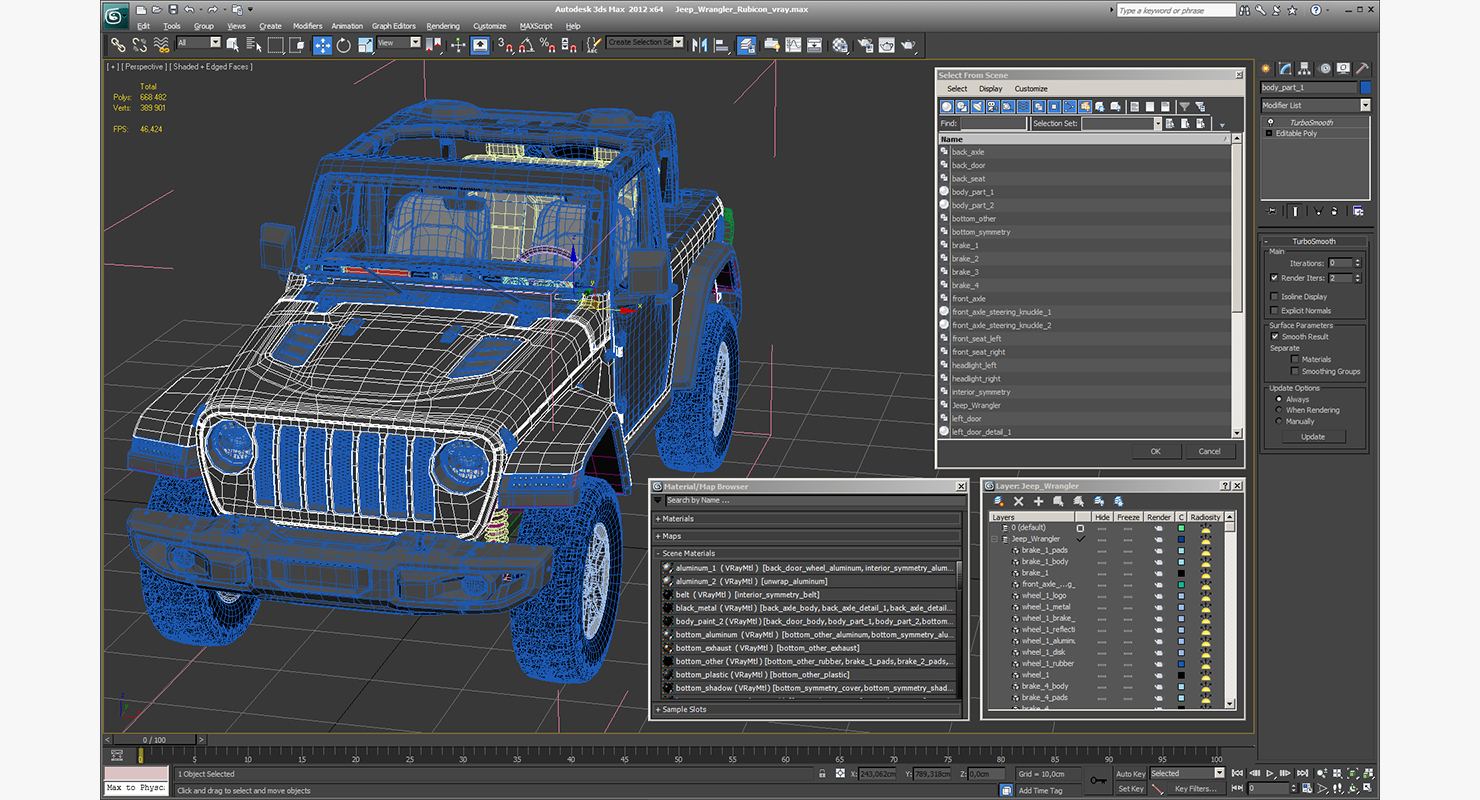
Task: Check the Explicit Normals option
Action: coord(1273,310)
